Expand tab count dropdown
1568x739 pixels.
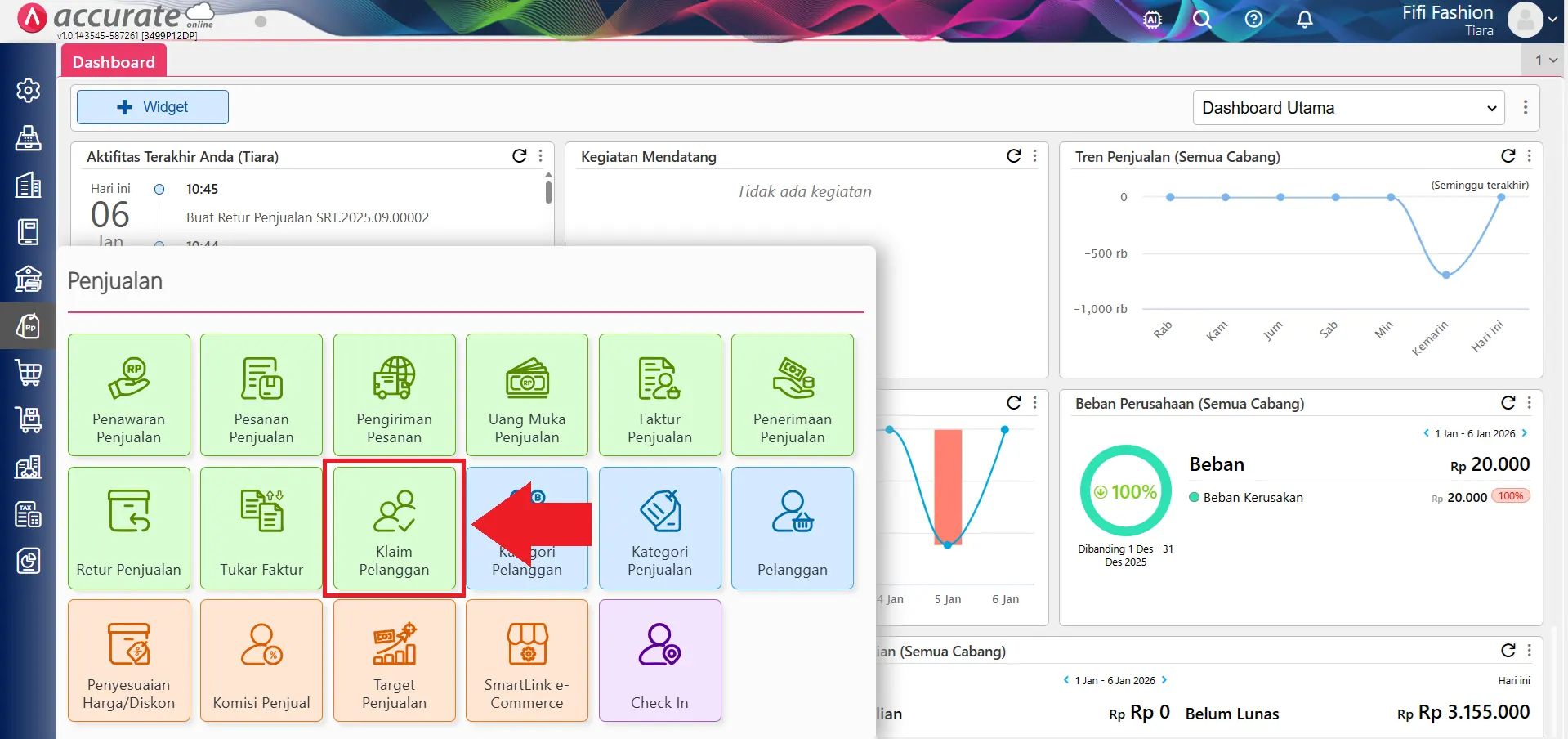1546,60
